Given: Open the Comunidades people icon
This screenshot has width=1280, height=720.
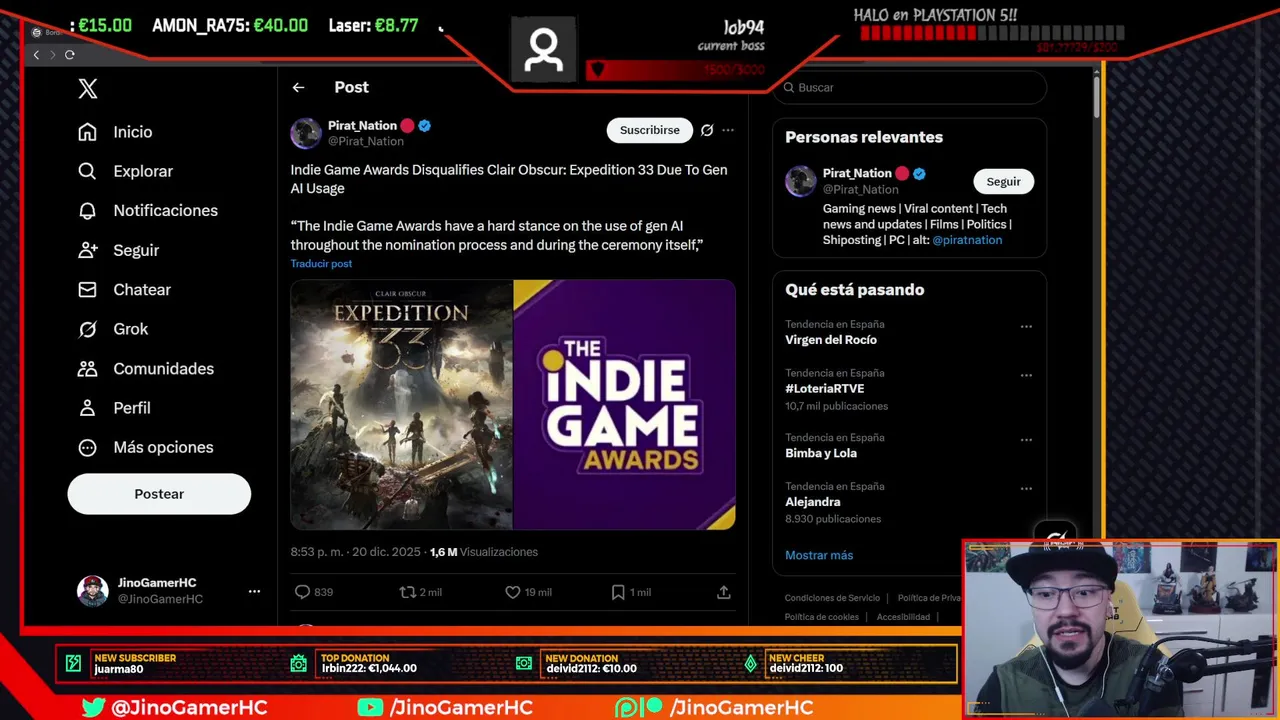Looking at the screenshot, I should (x=88, y=368).
